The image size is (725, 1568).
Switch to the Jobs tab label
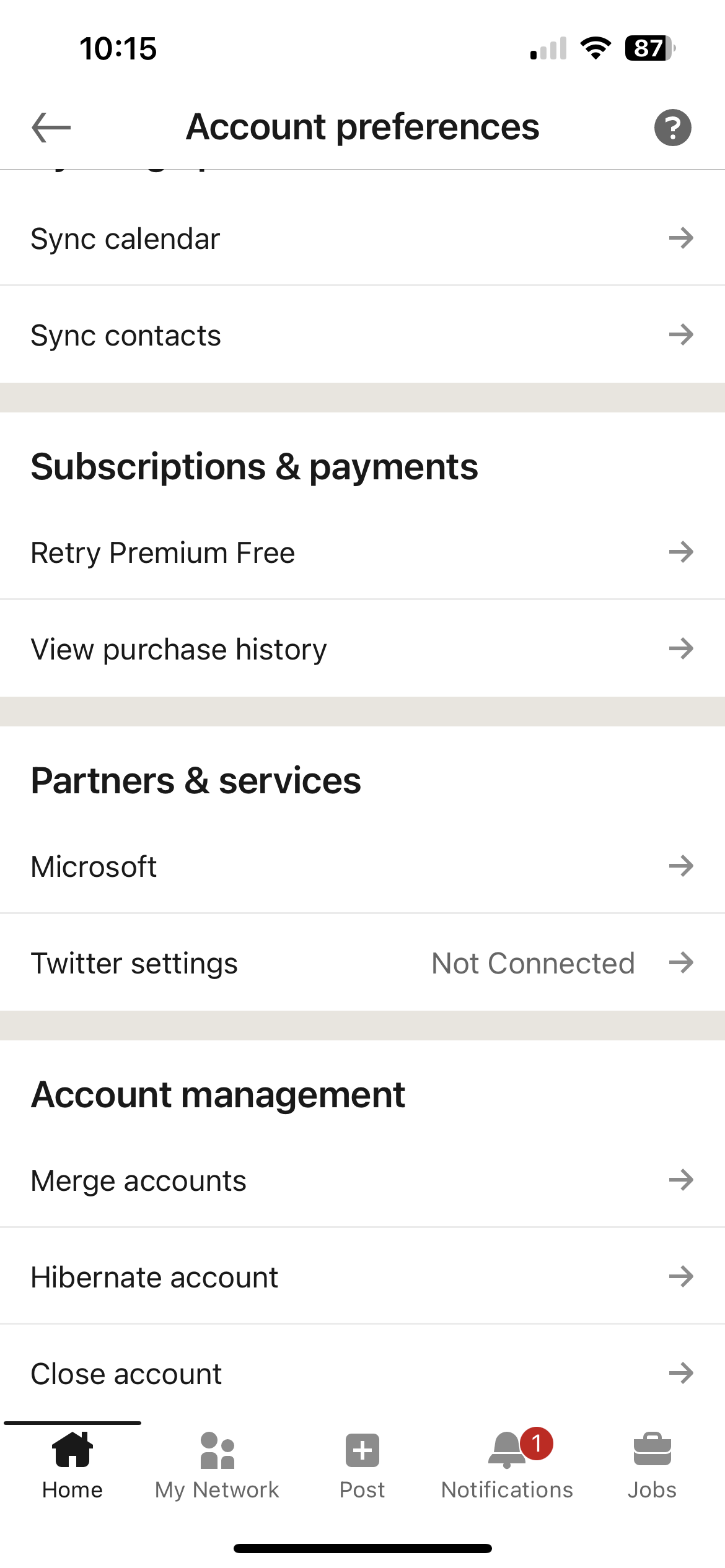652,1489
